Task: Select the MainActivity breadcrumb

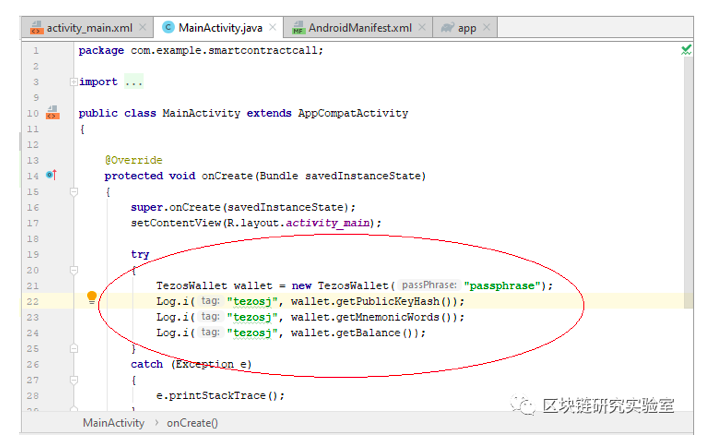Action: point(113,423)
